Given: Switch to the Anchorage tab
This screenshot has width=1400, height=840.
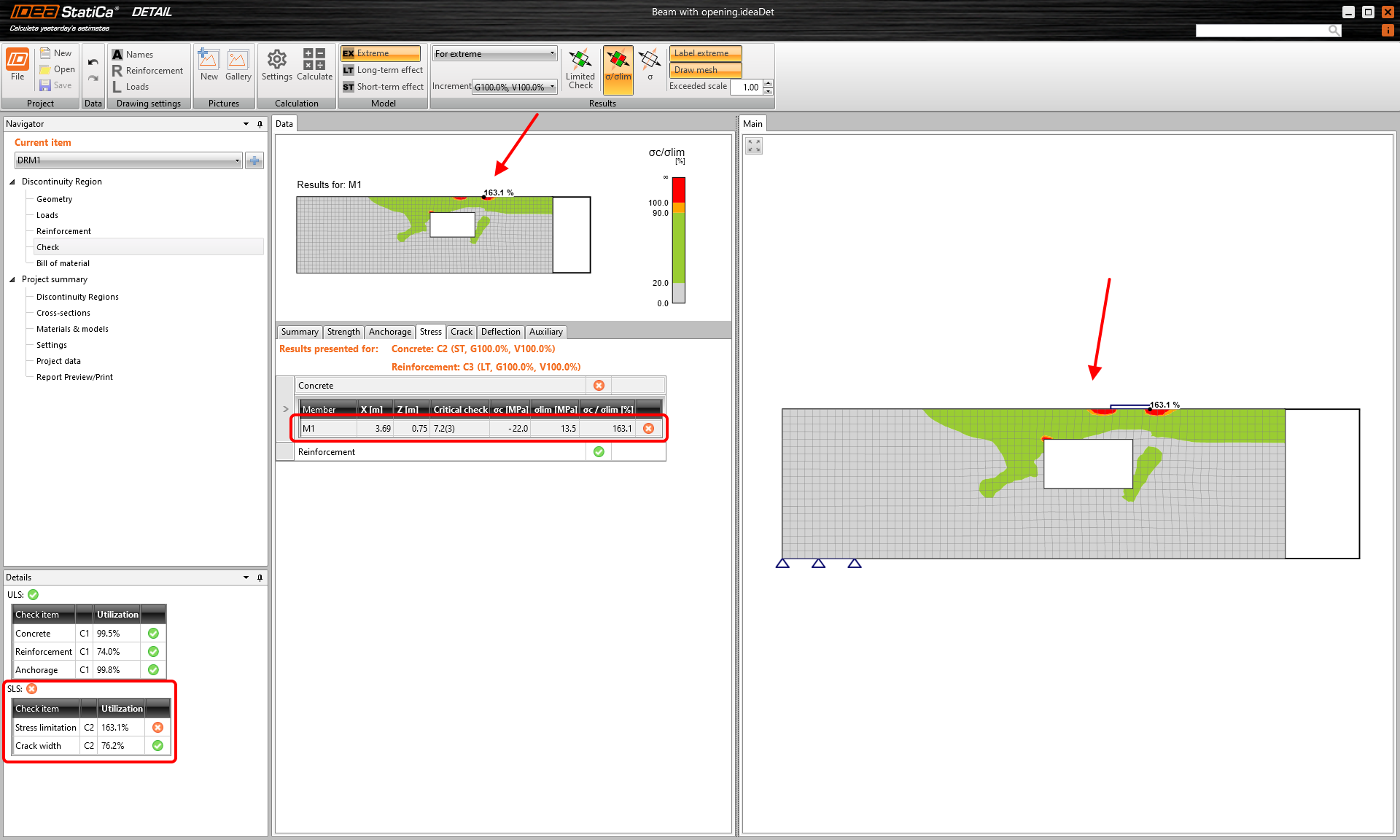Looking at the screenshot, I should click(389, 332).
